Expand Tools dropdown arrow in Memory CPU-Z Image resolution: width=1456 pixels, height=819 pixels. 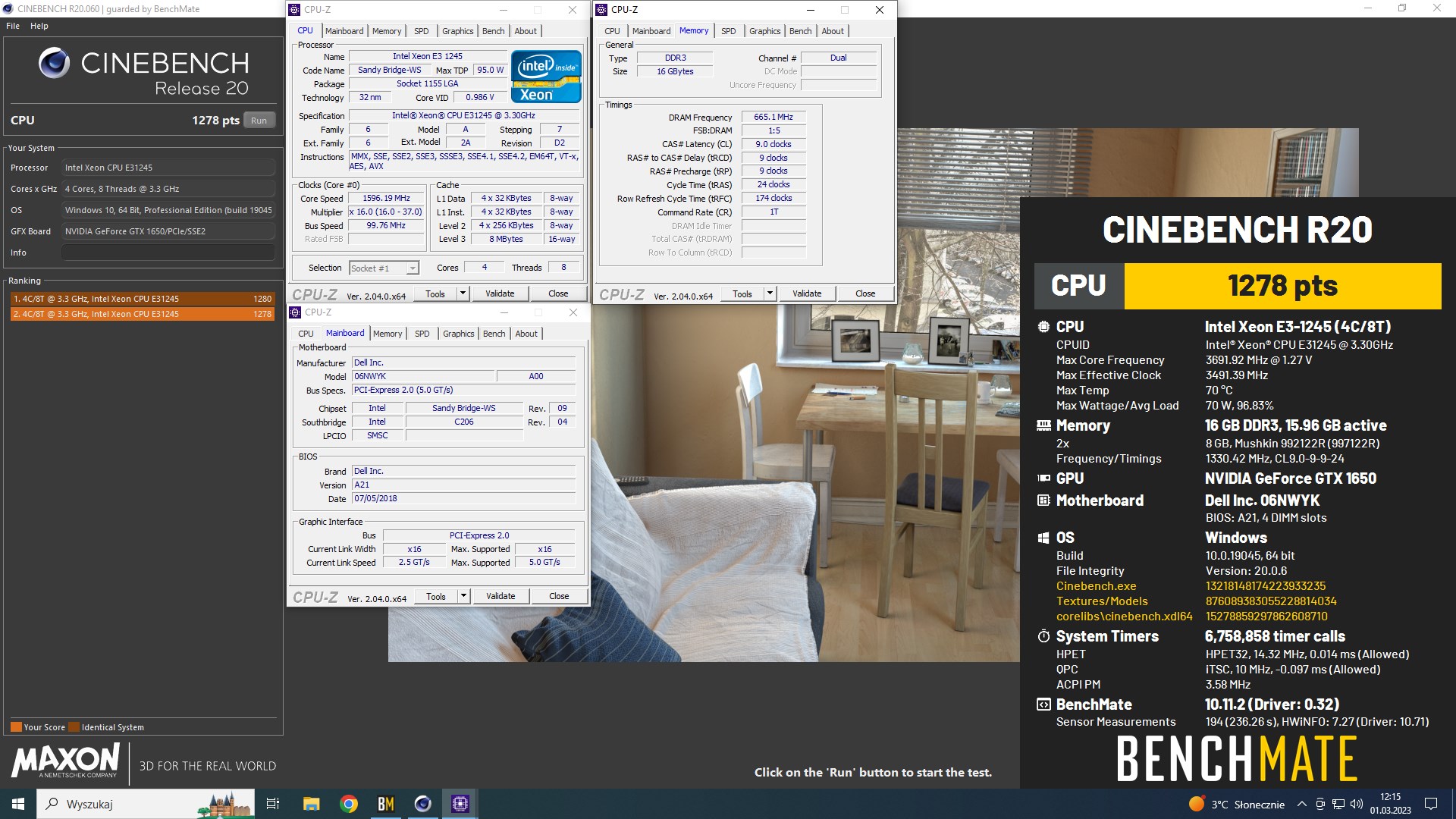(x=770, y=293)
